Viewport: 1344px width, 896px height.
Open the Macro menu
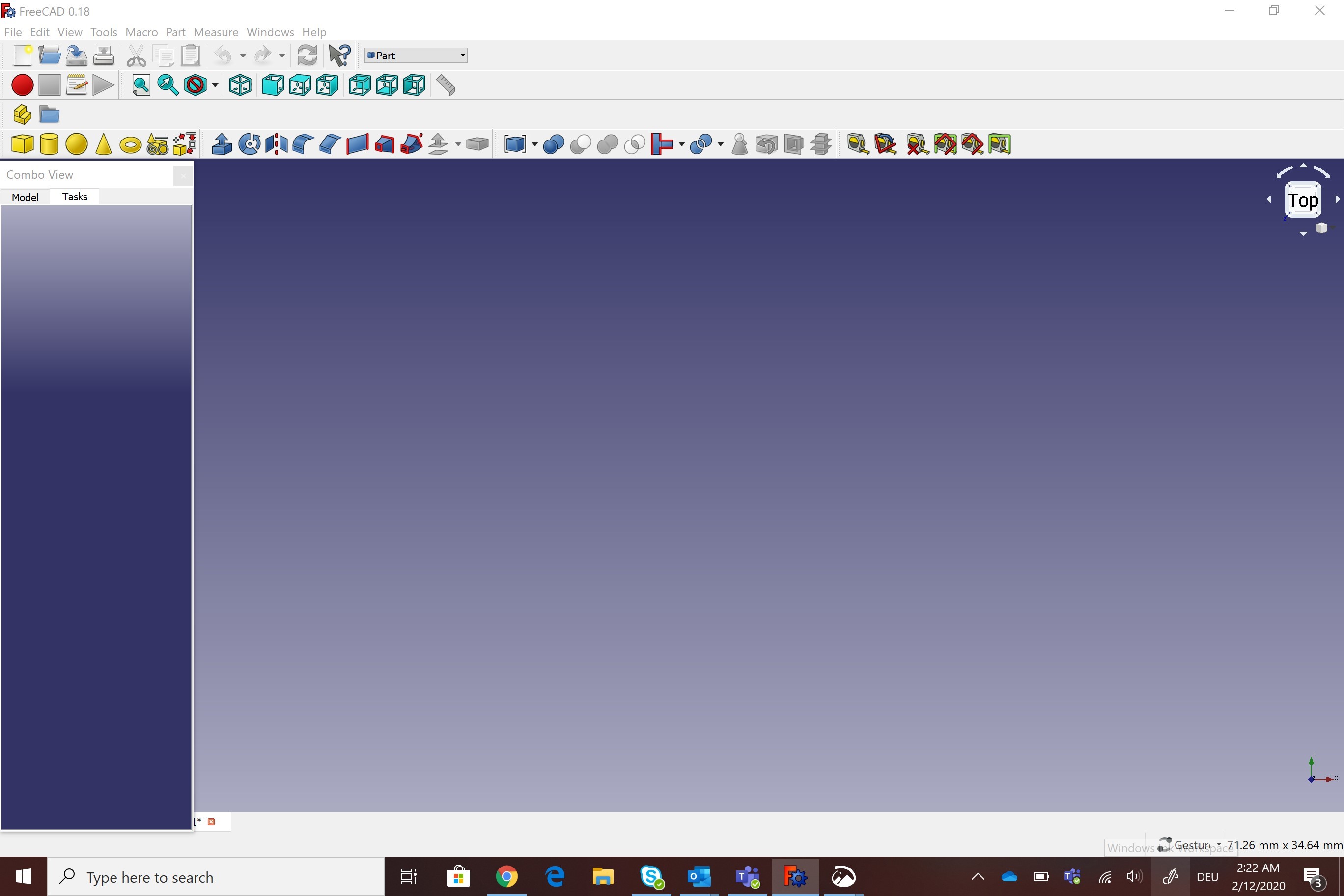coord(141,32)
